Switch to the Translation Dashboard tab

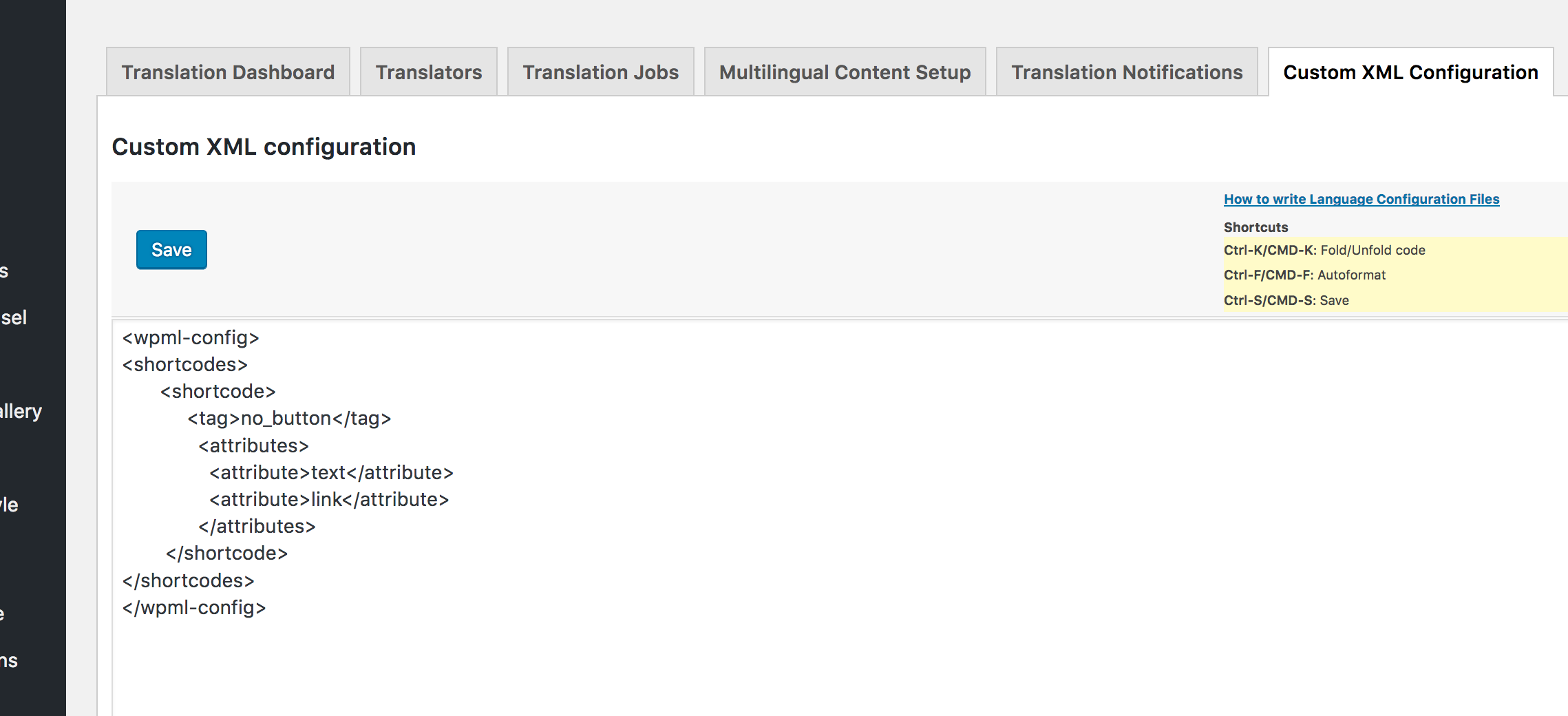[227, 72]
